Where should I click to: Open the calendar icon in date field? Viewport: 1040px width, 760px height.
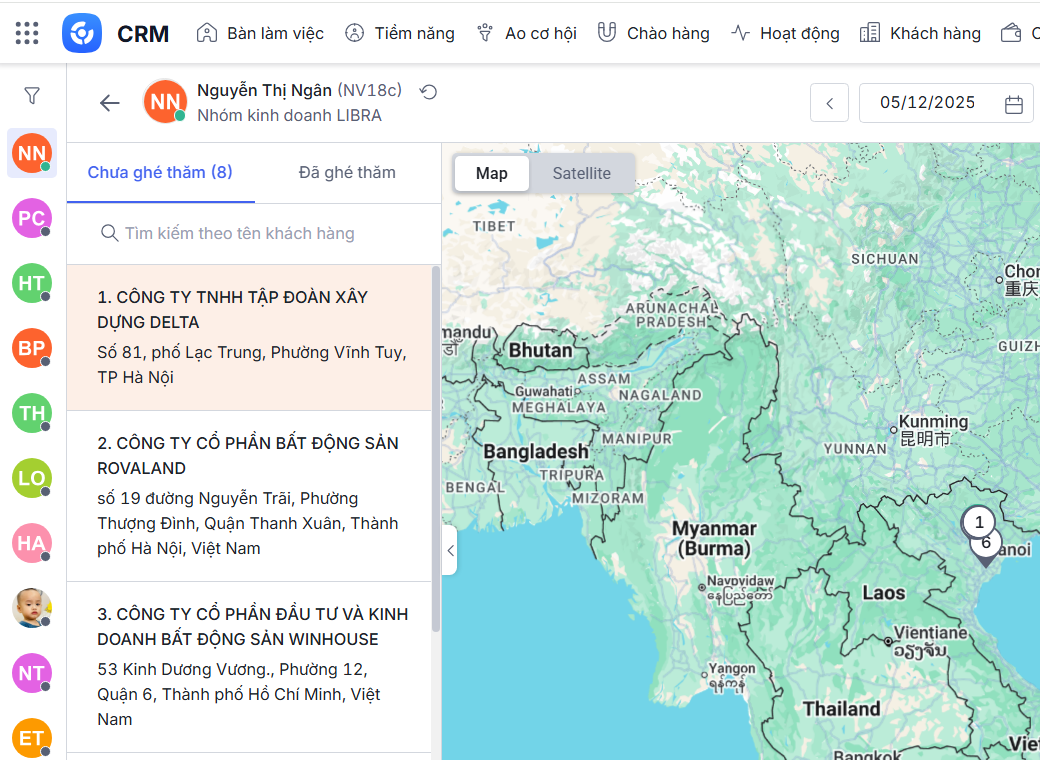pyautogui.click(x=1013, y=104)
